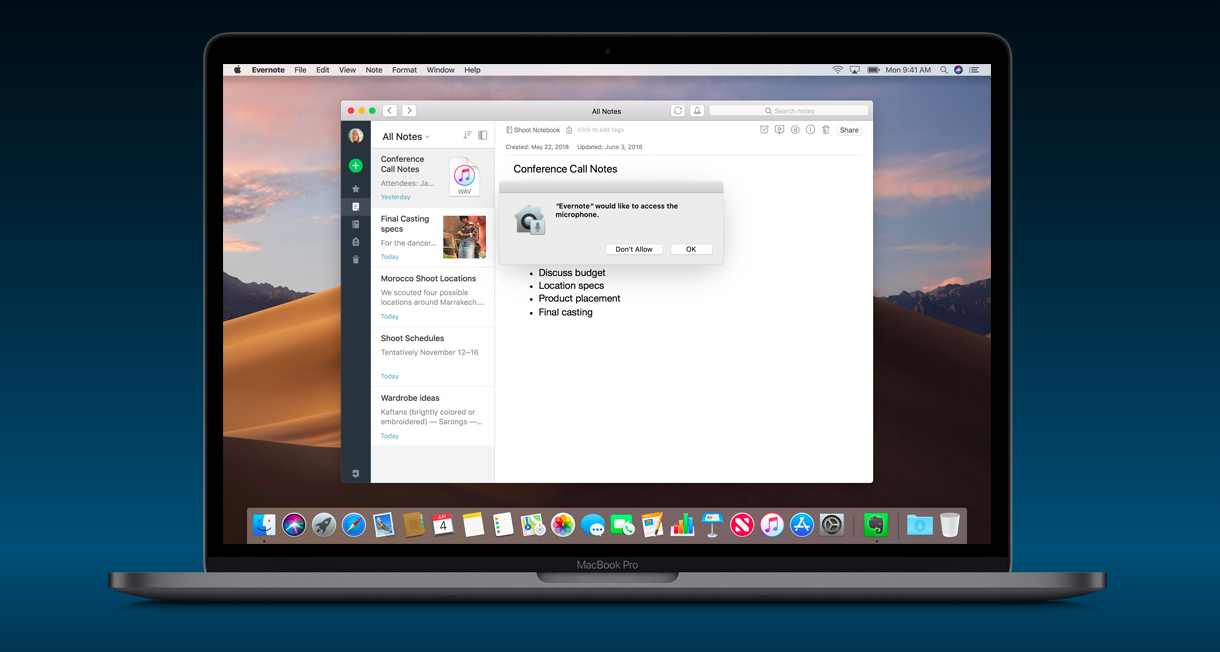Click the sync button in toolbar

678,111
